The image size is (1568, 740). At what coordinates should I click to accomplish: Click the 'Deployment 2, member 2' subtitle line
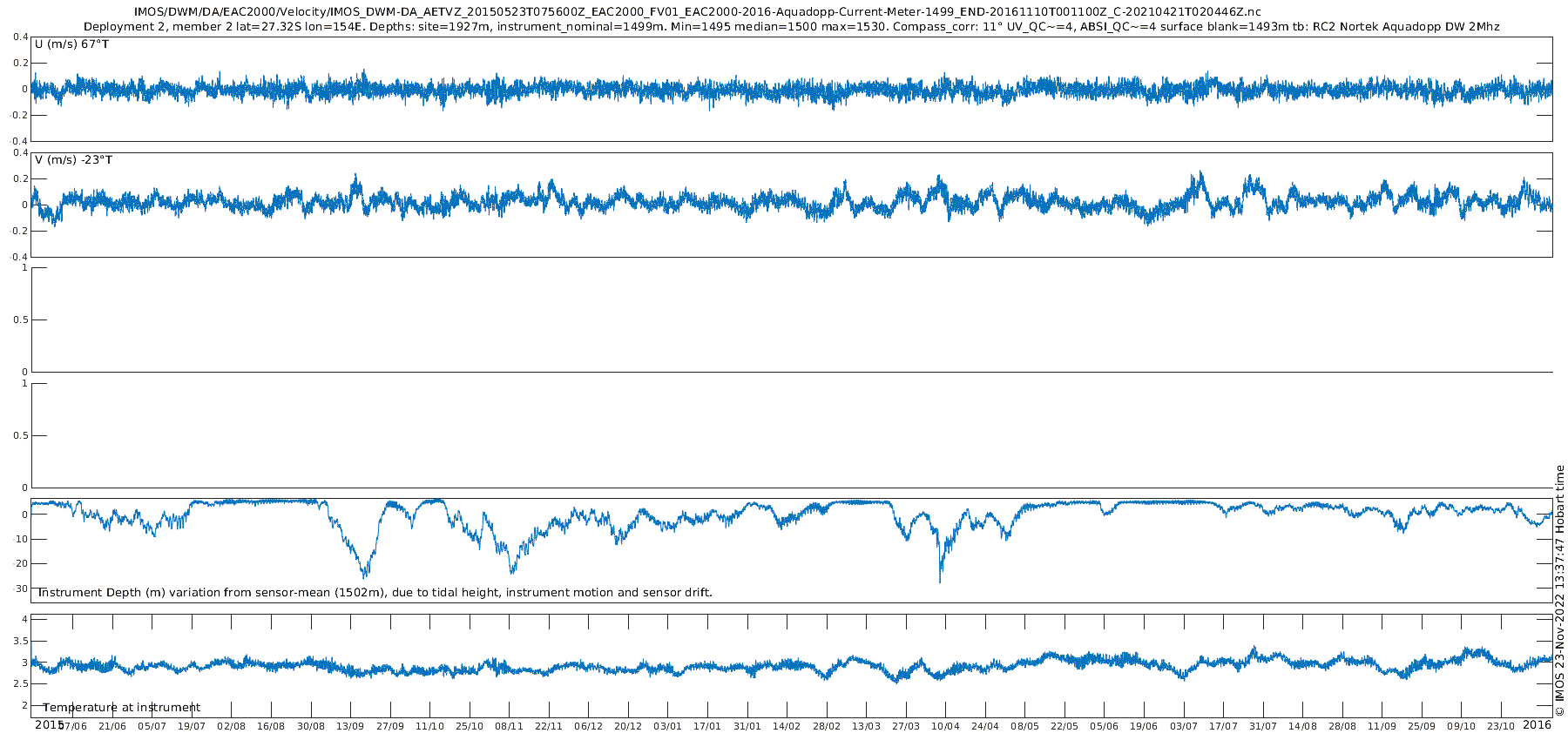(791, 27)
